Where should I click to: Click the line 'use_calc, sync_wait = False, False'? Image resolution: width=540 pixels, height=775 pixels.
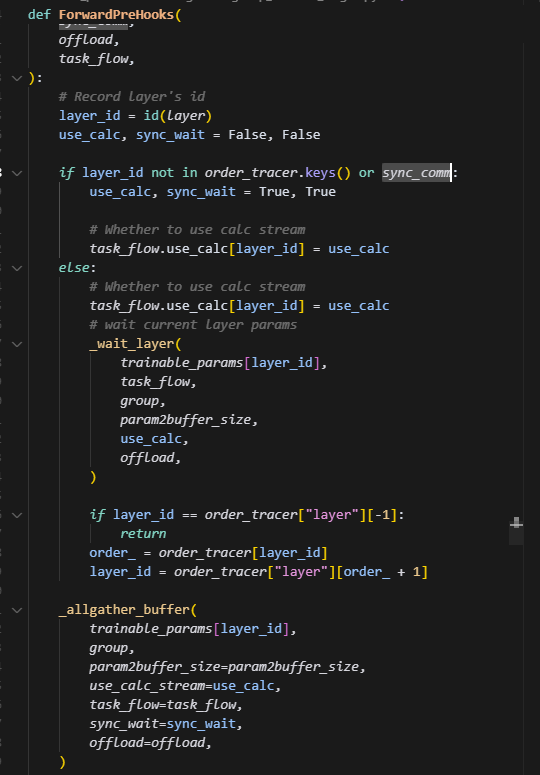click(189, 134)
